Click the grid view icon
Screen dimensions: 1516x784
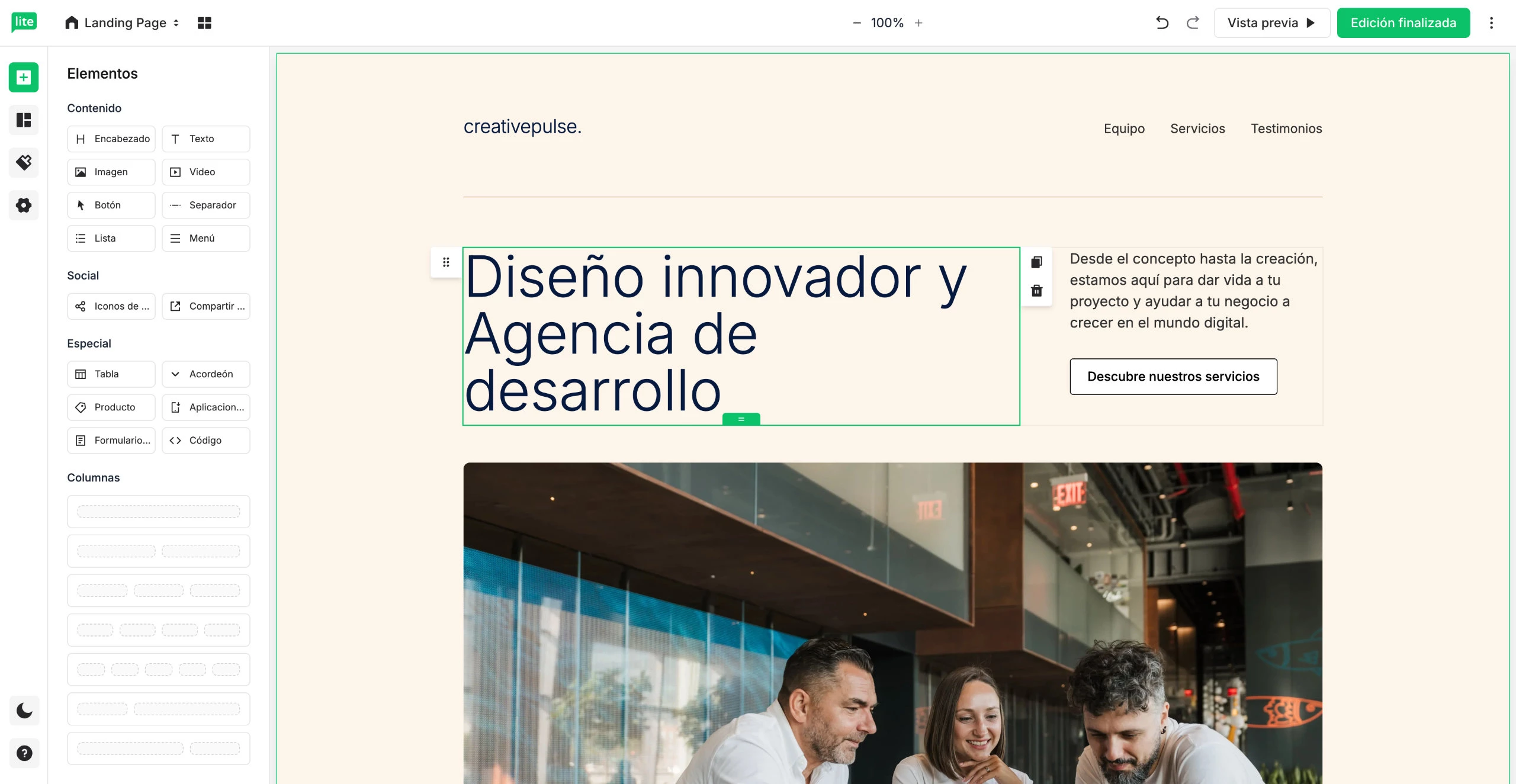point(204,23)
